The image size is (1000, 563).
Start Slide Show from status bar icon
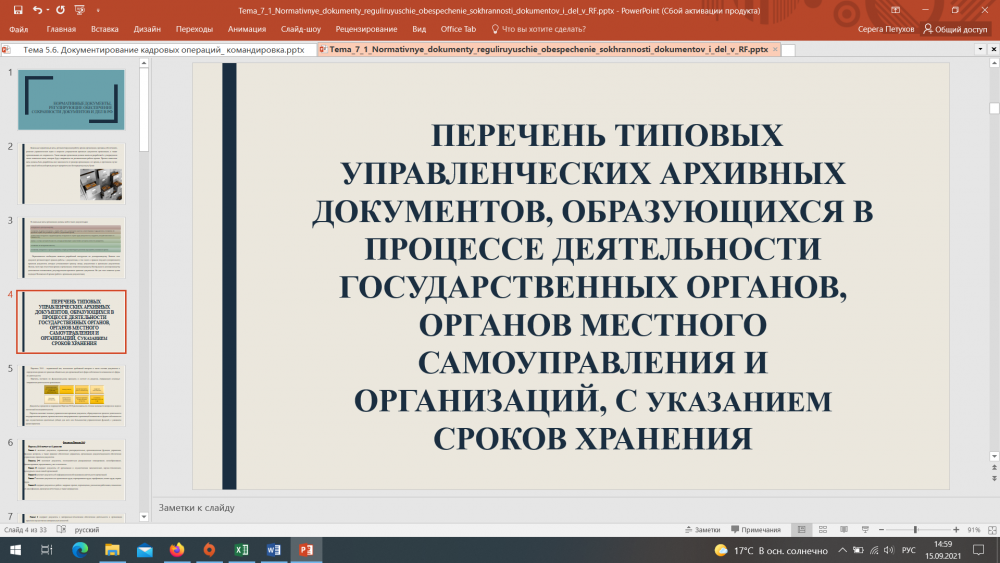(862, 529)
